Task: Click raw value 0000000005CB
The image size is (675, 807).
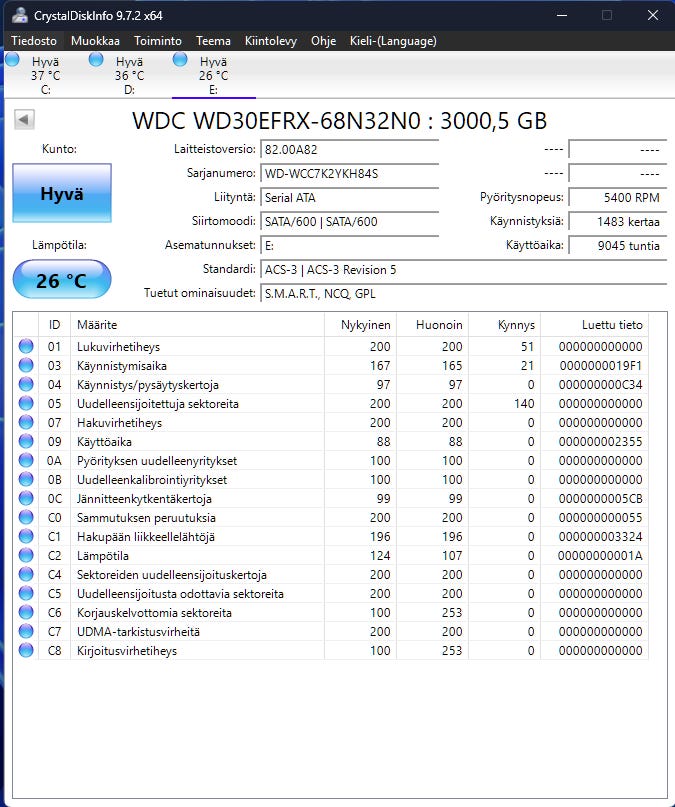Action: [x=600, y=499]
